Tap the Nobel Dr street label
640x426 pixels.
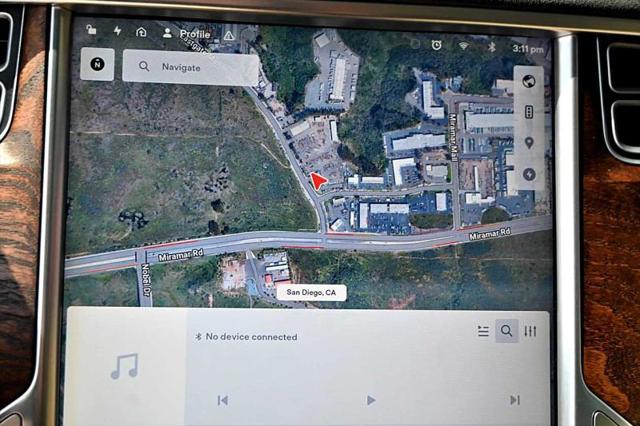coord(145,281)
